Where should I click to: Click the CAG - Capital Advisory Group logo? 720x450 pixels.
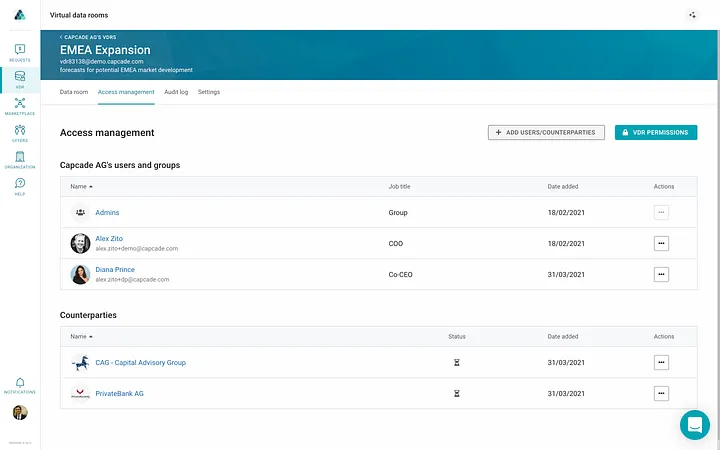[x=80, y=363]
